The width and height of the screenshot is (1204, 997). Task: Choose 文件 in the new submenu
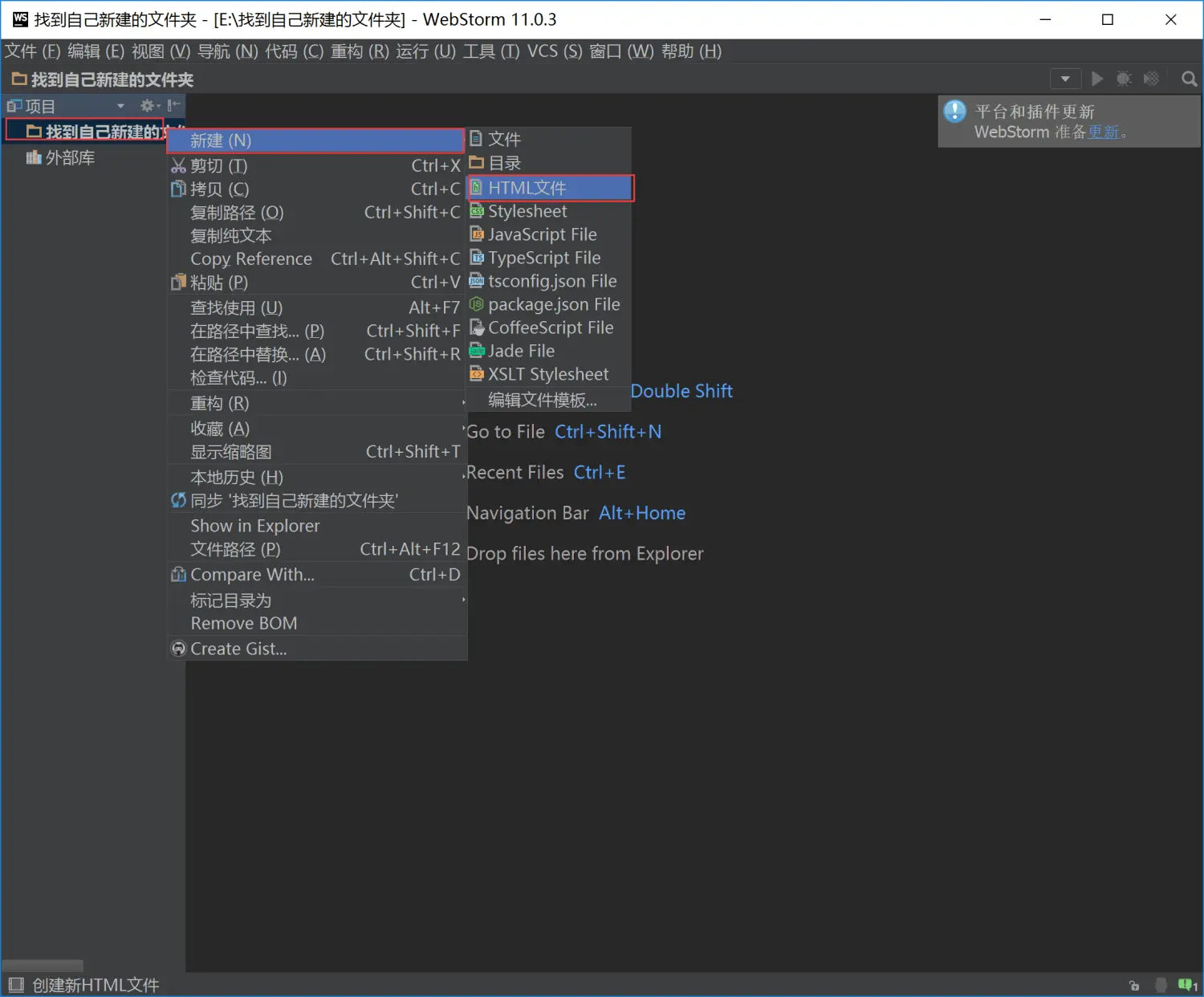pyautogui.click(x=549, y=139)
